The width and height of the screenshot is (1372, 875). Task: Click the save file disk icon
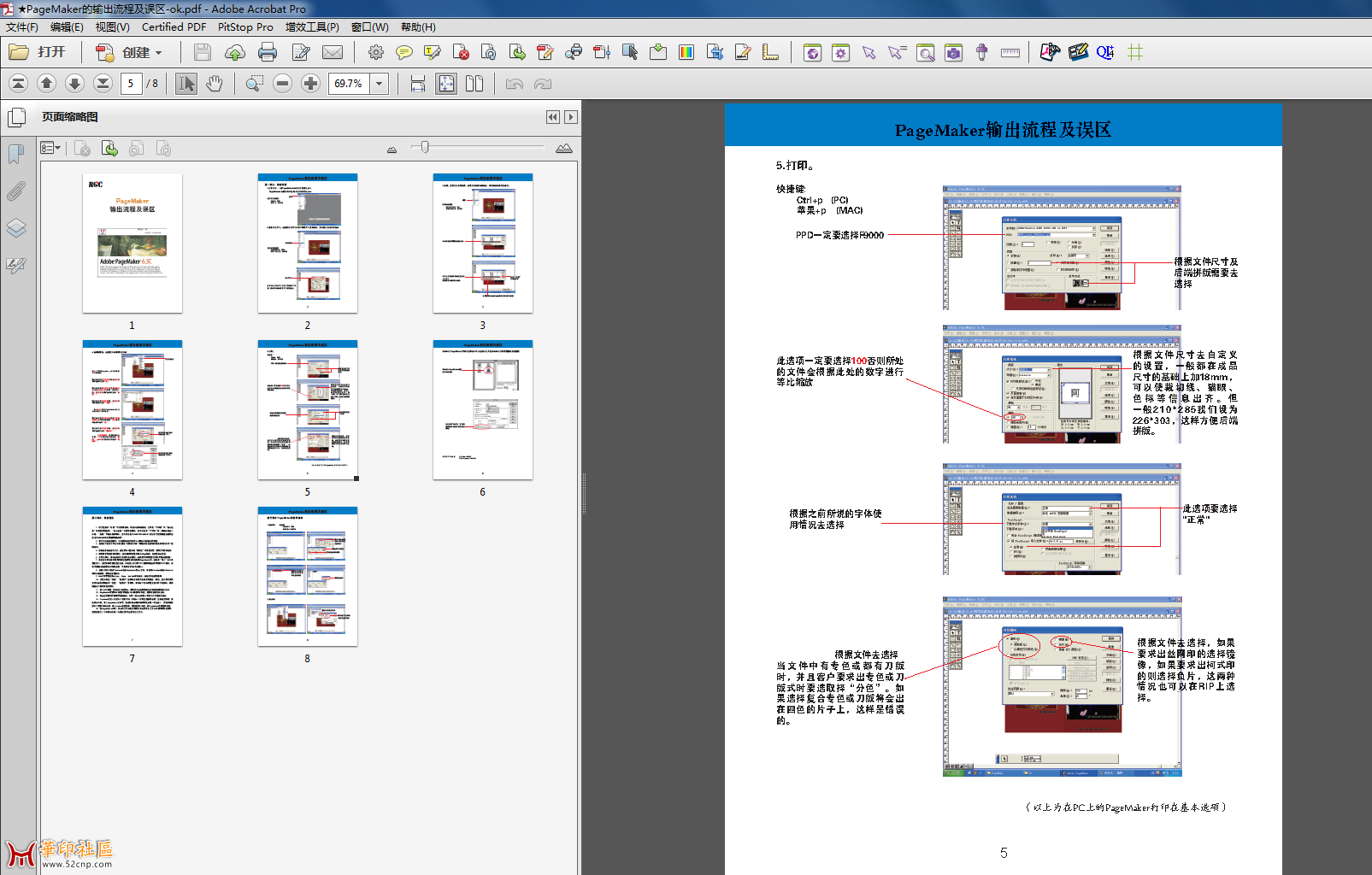point(203,52)
